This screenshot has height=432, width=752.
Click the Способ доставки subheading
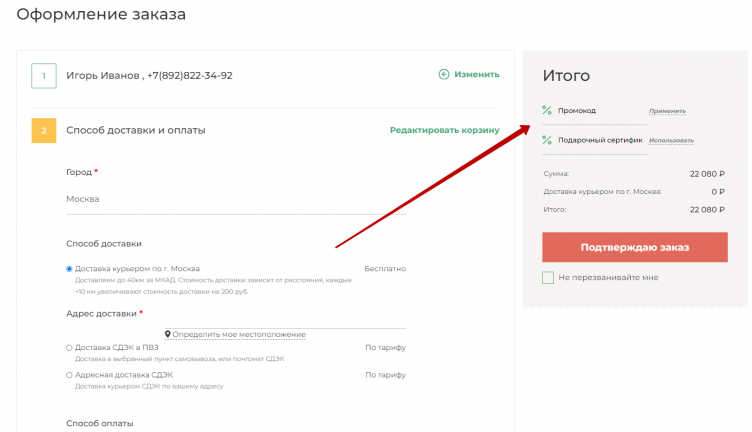(104, 244)
